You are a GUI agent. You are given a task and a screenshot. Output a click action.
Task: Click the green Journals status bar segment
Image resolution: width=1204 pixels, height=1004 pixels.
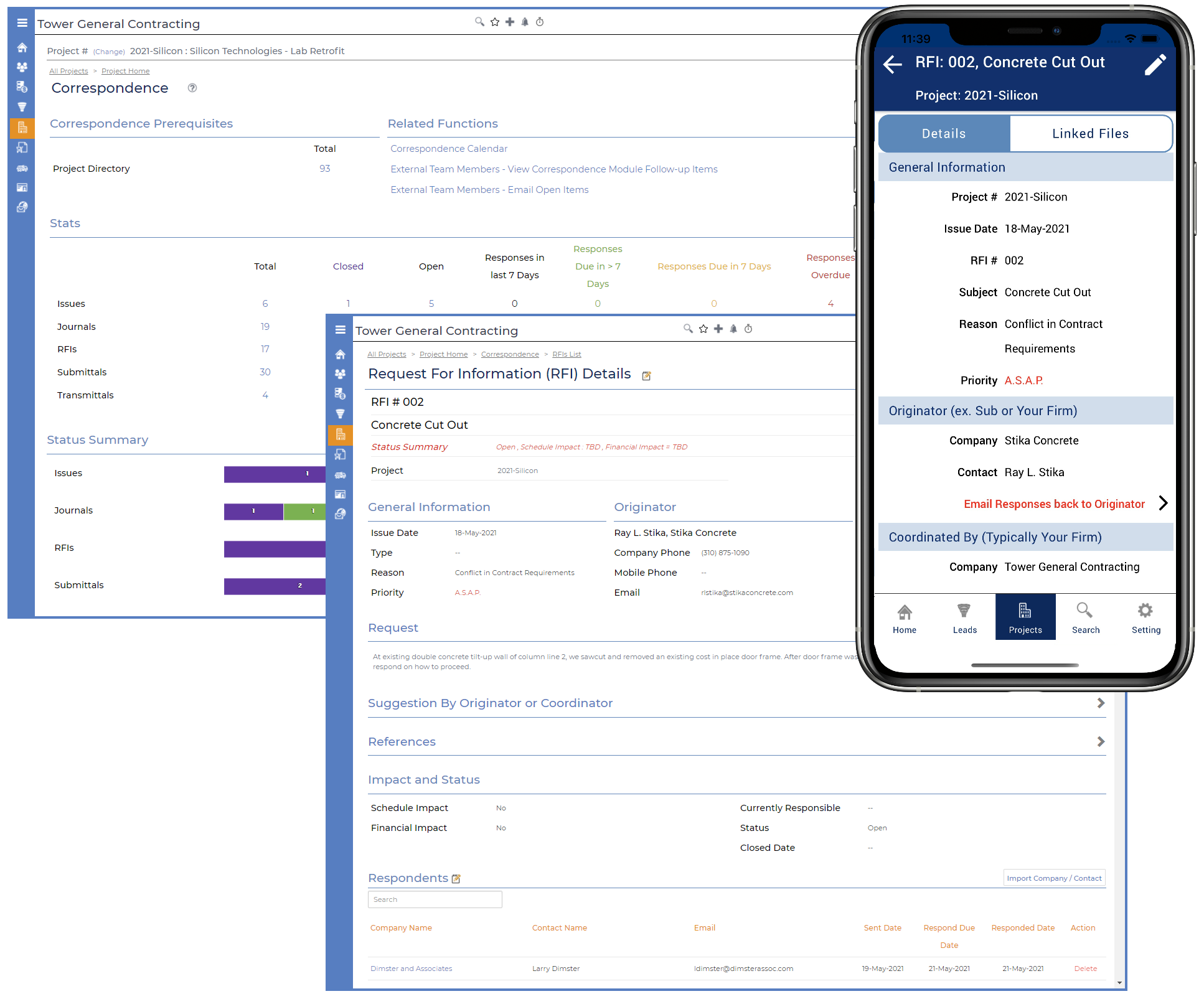(305, 511)
